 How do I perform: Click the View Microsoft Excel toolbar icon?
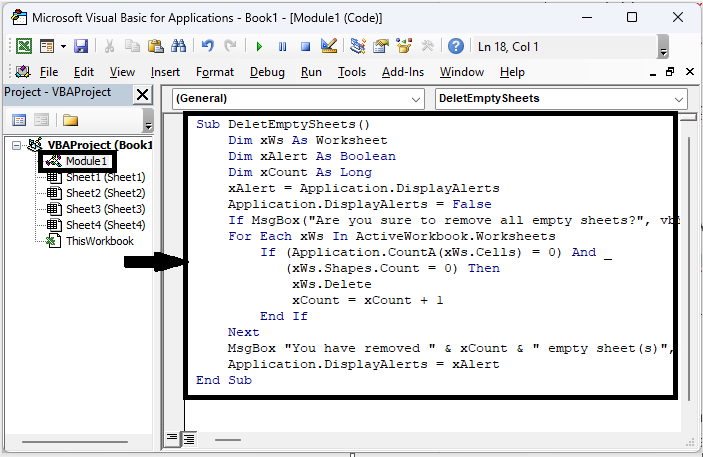tap(24, 46)
